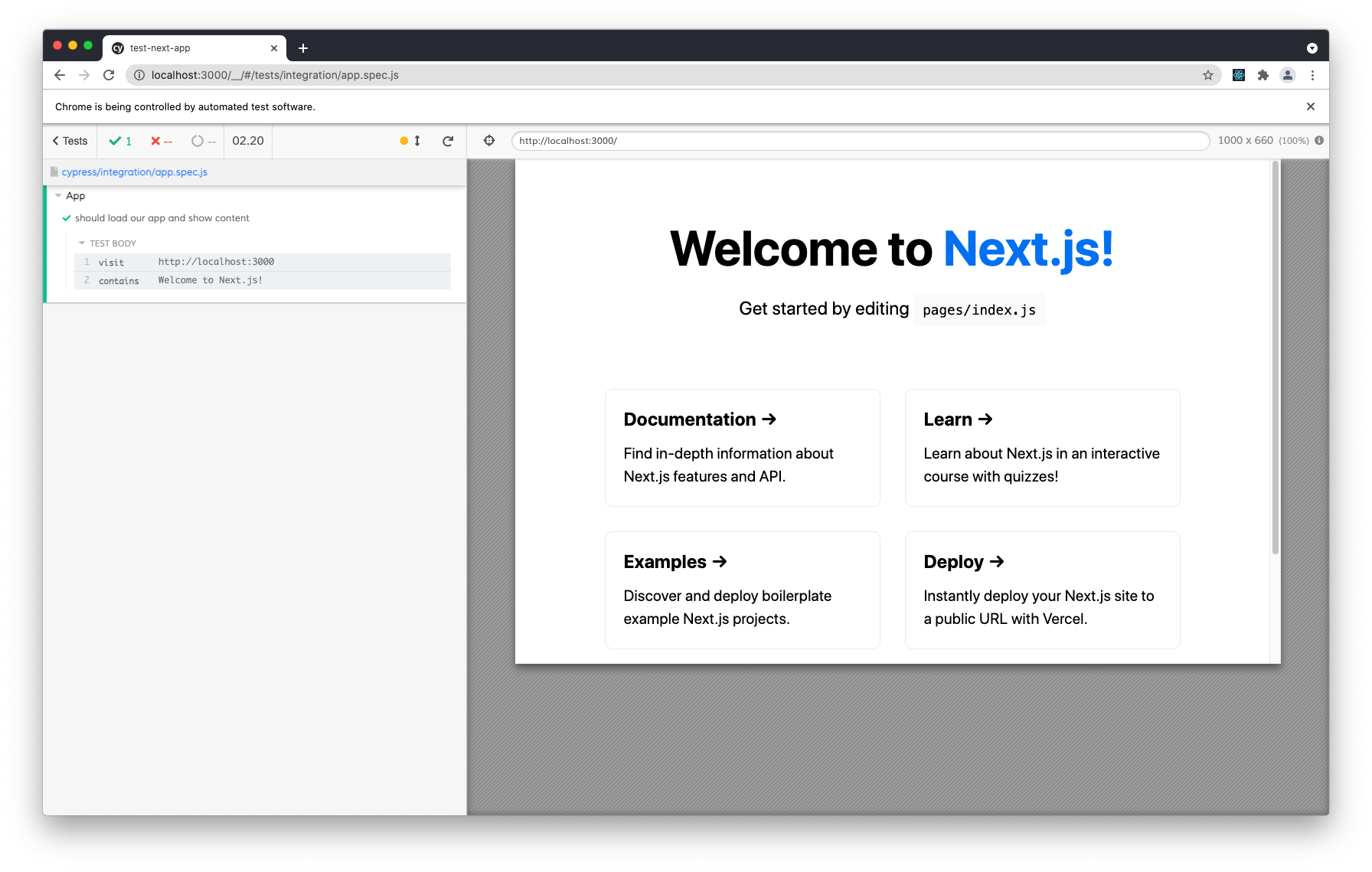Screen dimensions: 1372x872
Task: Click the red failed tests indicator
Action: point(160,141)
